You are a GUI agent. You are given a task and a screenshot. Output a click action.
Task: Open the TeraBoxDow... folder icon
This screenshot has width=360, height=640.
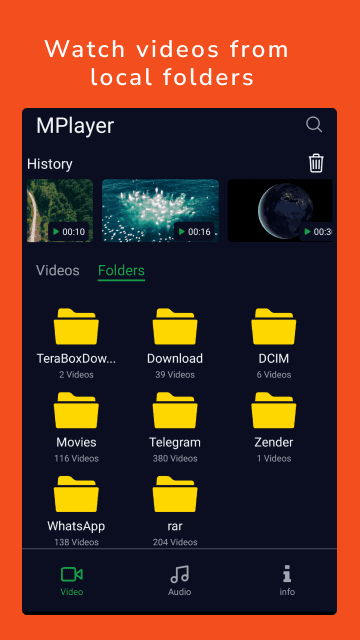pyautogui.click(x=76, y=327)
